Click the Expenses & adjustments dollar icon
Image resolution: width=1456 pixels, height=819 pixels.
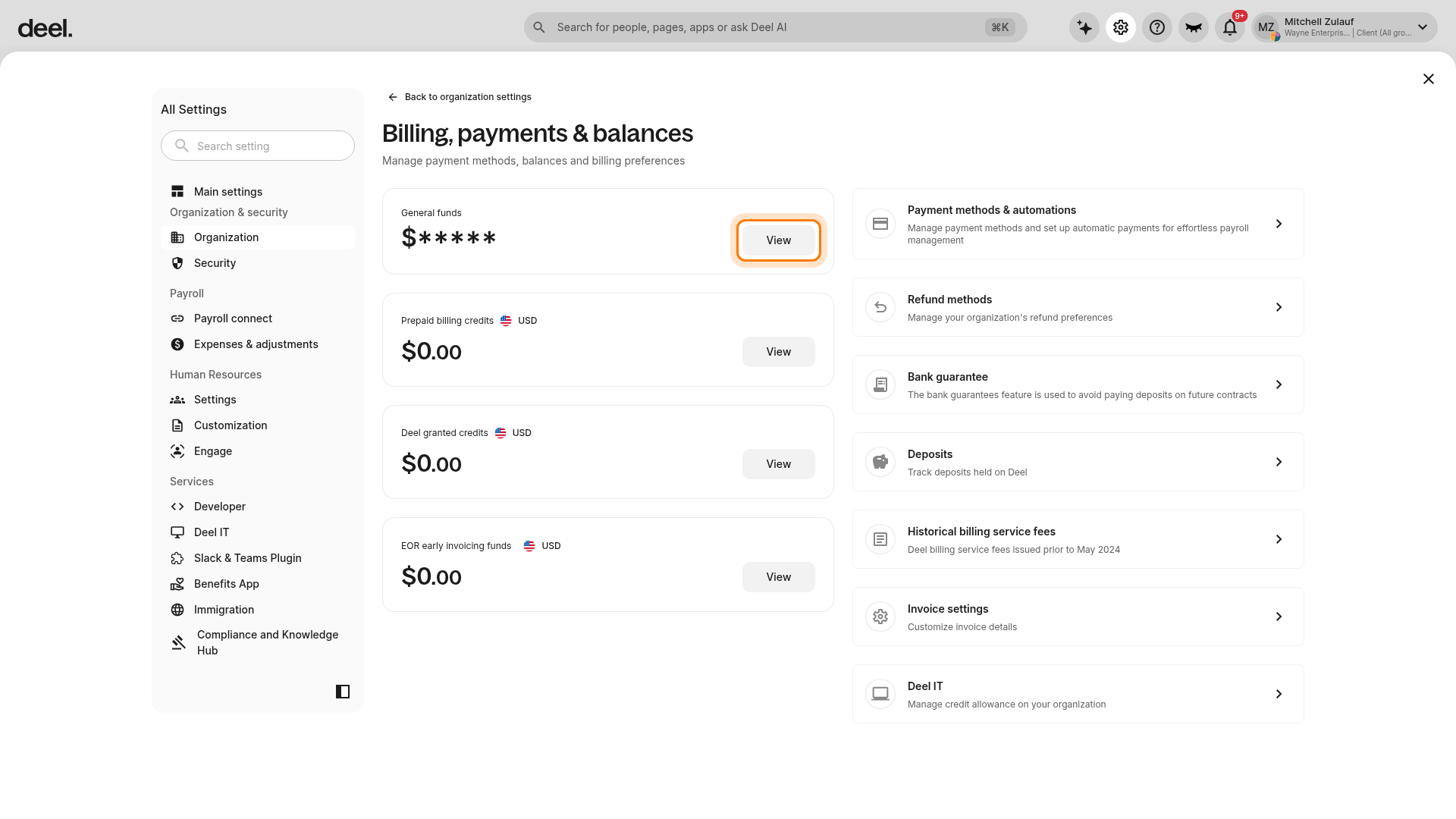177,344
